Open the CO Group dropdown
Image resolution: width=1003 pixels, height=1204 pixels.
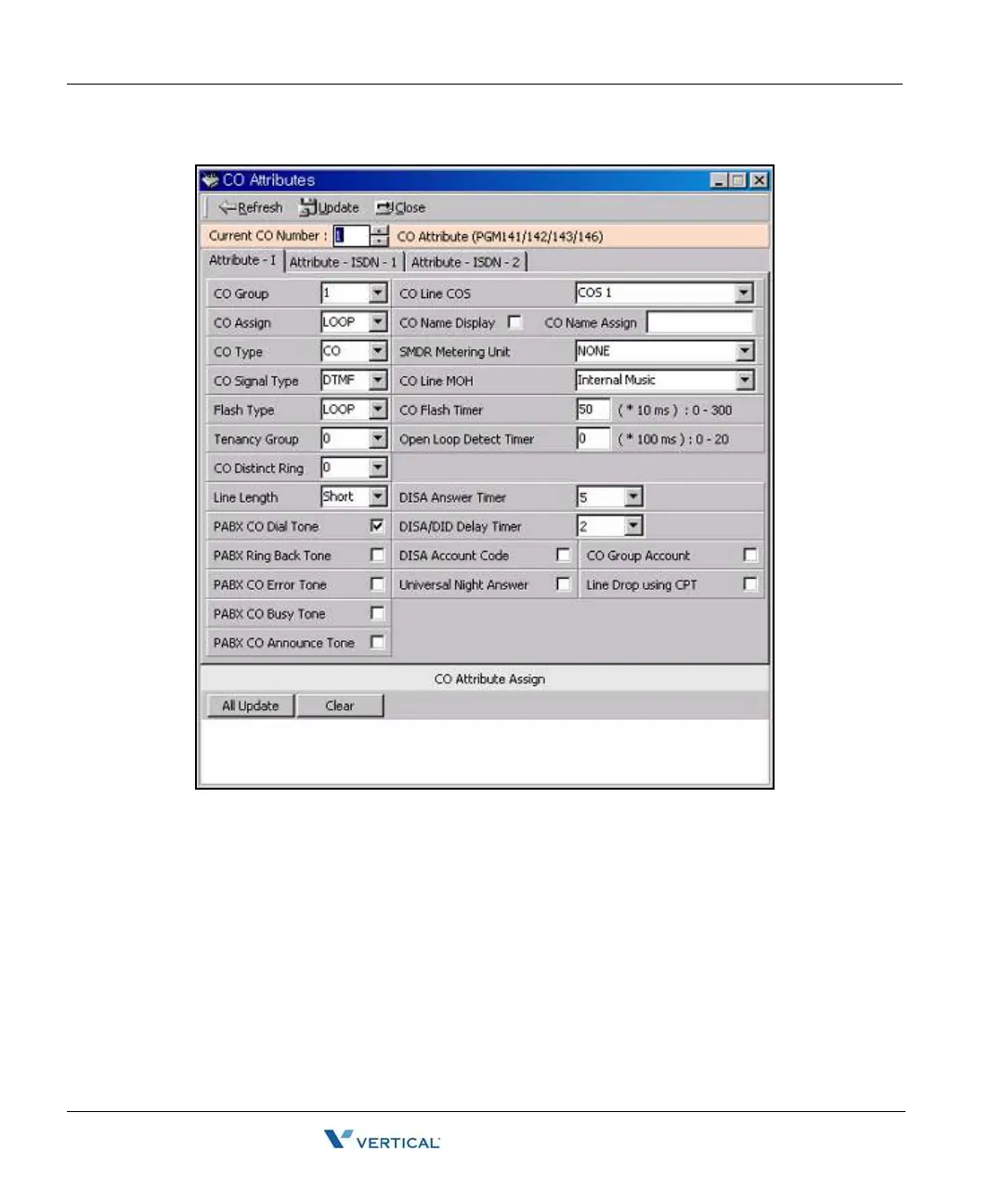pos(378,293)
